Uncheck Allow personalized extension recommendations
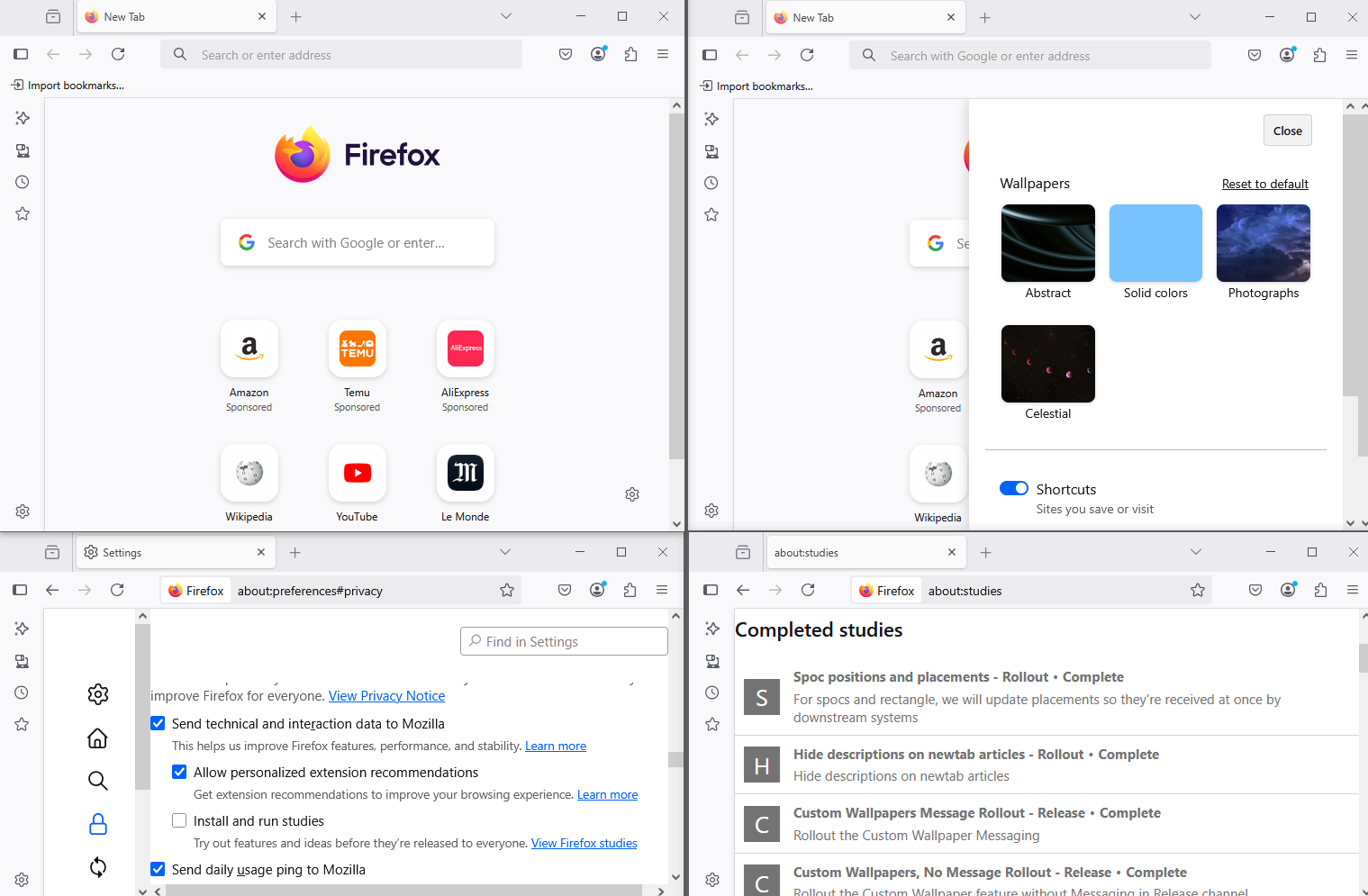The width and height of the screenshot is (1368, 896). (x=179, y=772)
